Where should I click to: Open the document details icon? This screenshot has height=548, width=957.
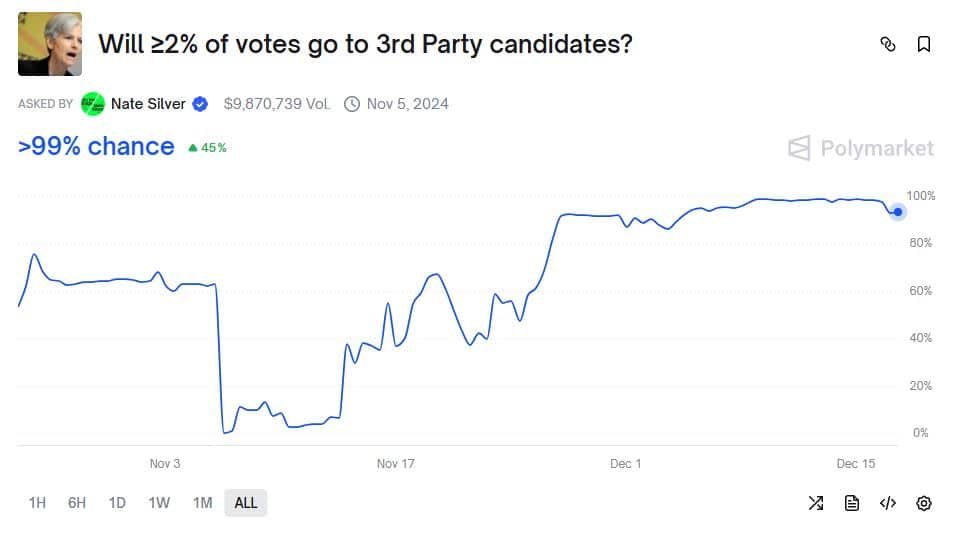click(852, 503)
